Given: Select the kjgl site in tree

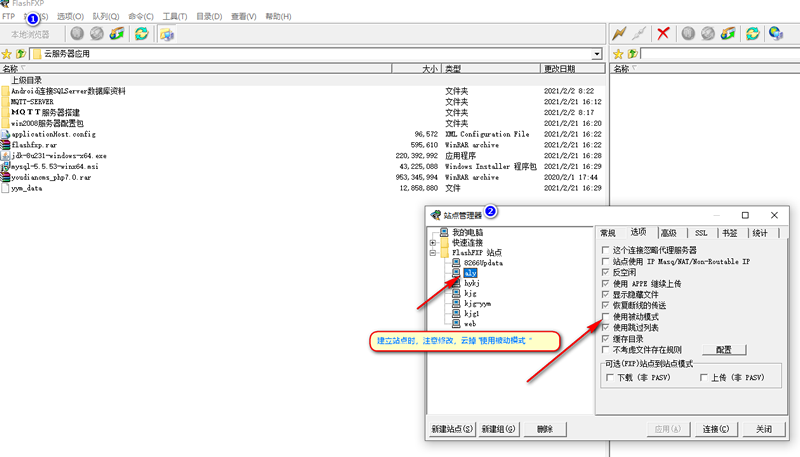Looking at the screenshot, I should pyautogui.click(x=472, y=313).
